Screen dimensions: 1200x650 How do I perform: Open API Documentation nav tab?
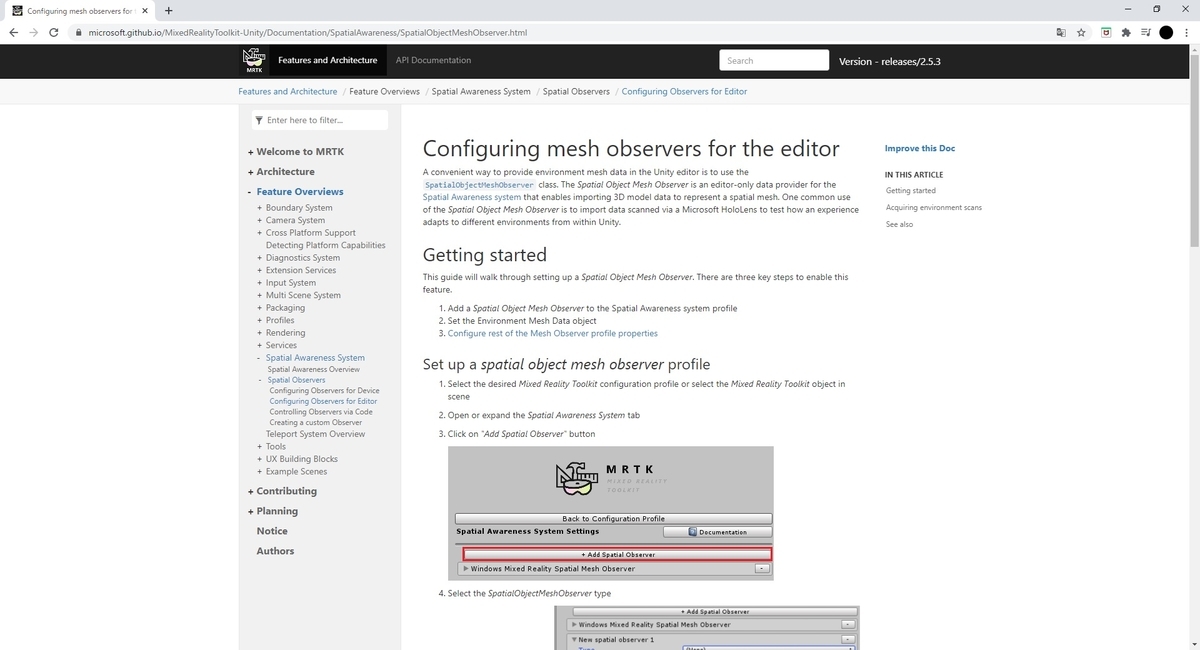pyautogui.click(x=433, y=60)
